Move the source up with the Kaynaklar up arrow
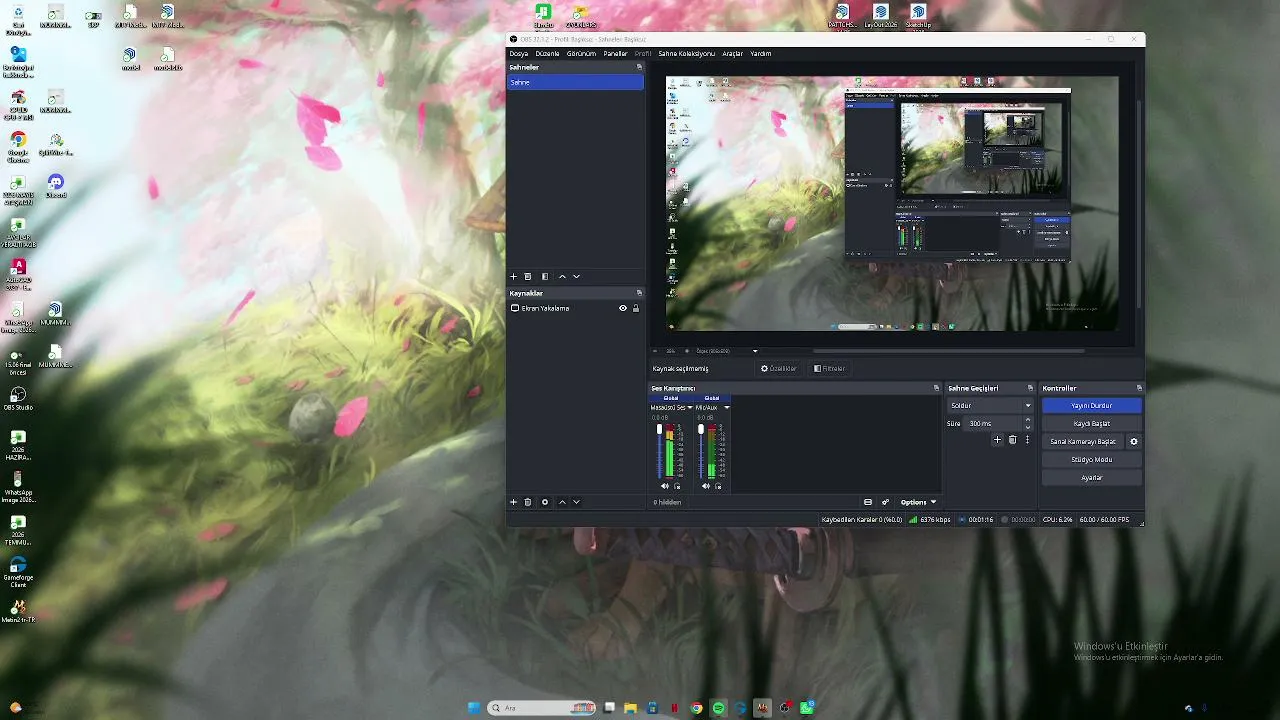The height and width of the screenshot is (720, 1280). tap(562, 502)
